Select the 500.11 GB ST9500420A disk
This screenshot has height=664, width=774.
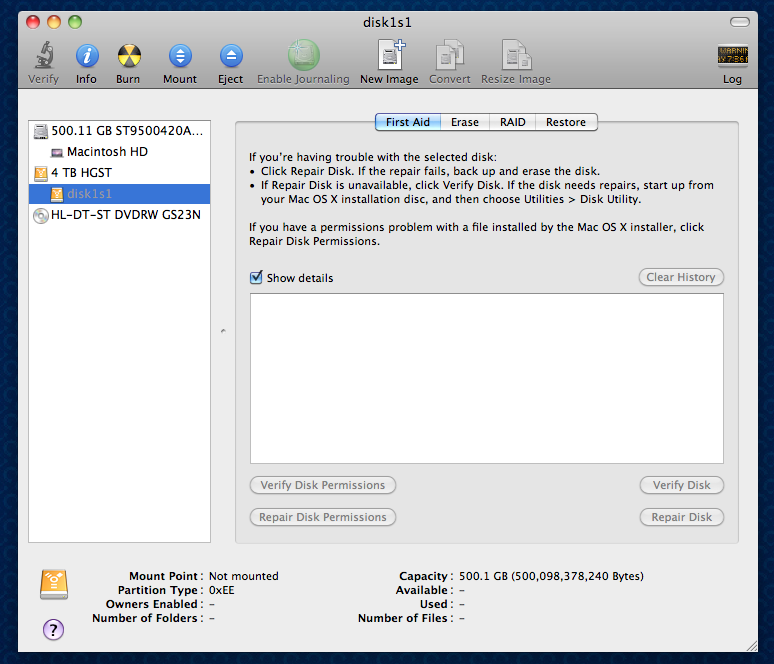tap(119, 131)
